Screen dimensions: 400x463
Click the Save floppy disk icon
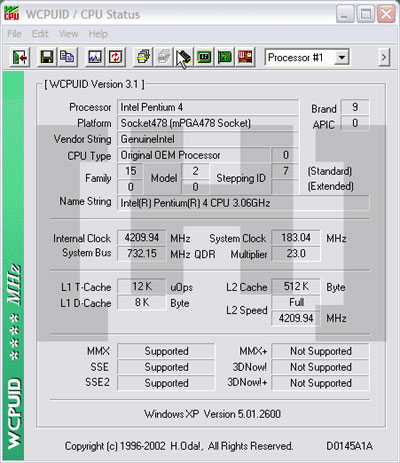click(47, 58)
